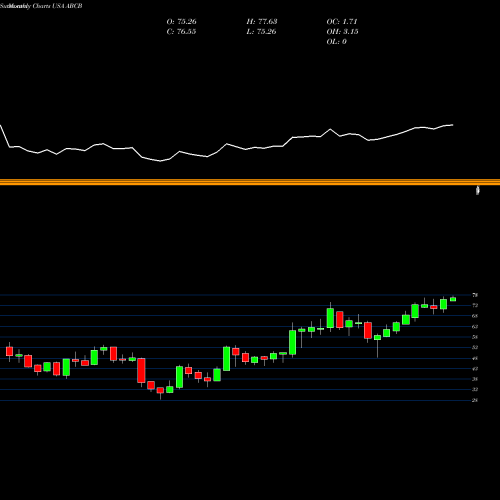Click the 72 price axis label
Viewport: 500px width, 500px height.
(475, 305)
